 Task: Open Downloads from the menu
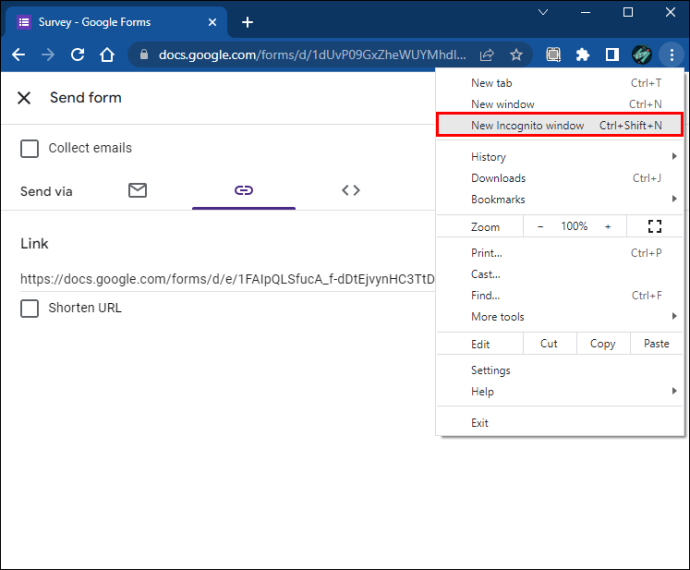pos(560,178)
